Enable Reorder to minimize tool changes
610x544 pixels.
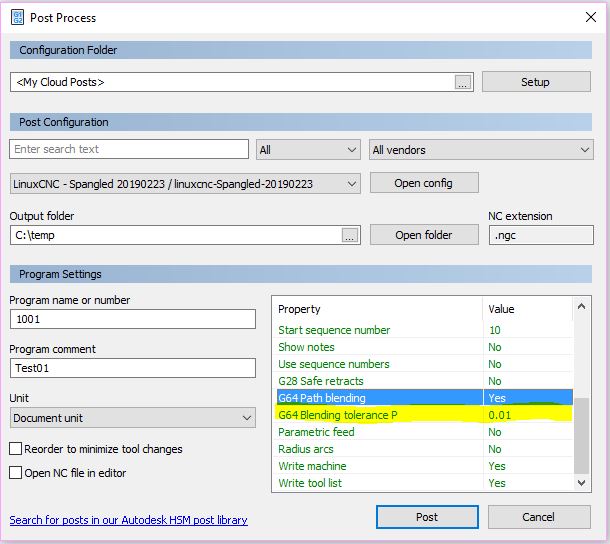click(16, 449)
